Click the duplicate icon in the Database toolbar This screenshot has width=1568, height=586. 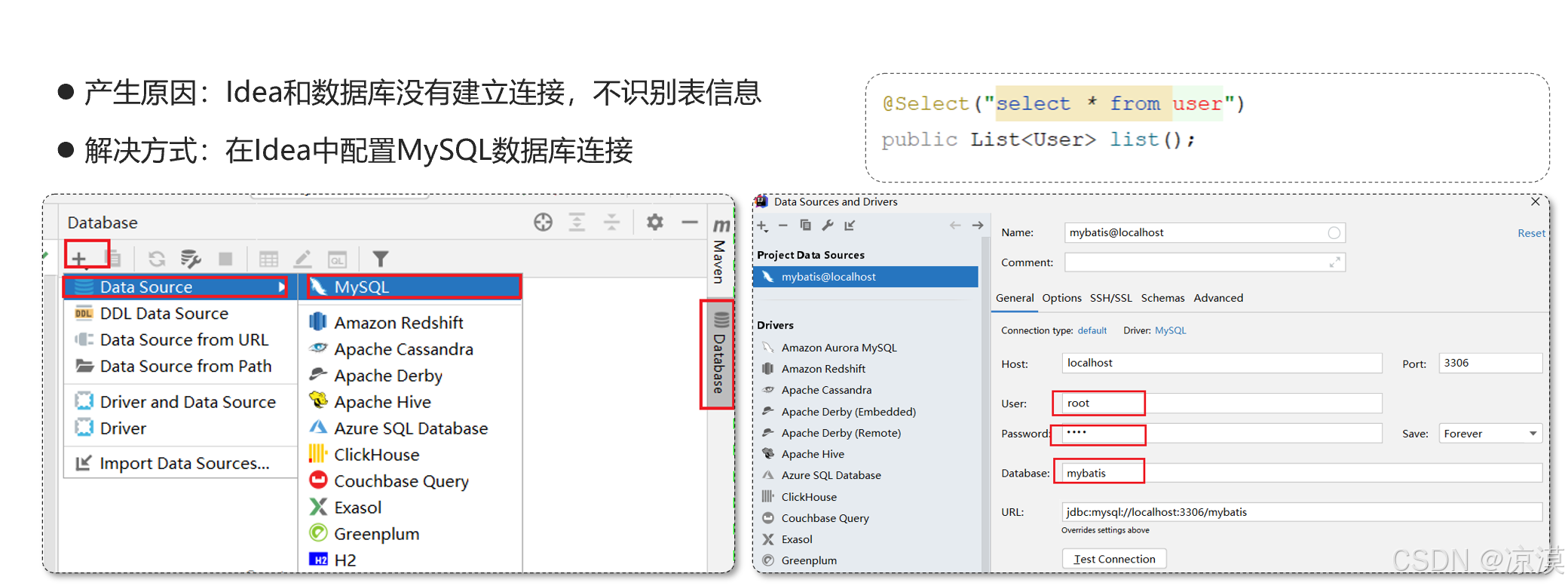[115, 259]
